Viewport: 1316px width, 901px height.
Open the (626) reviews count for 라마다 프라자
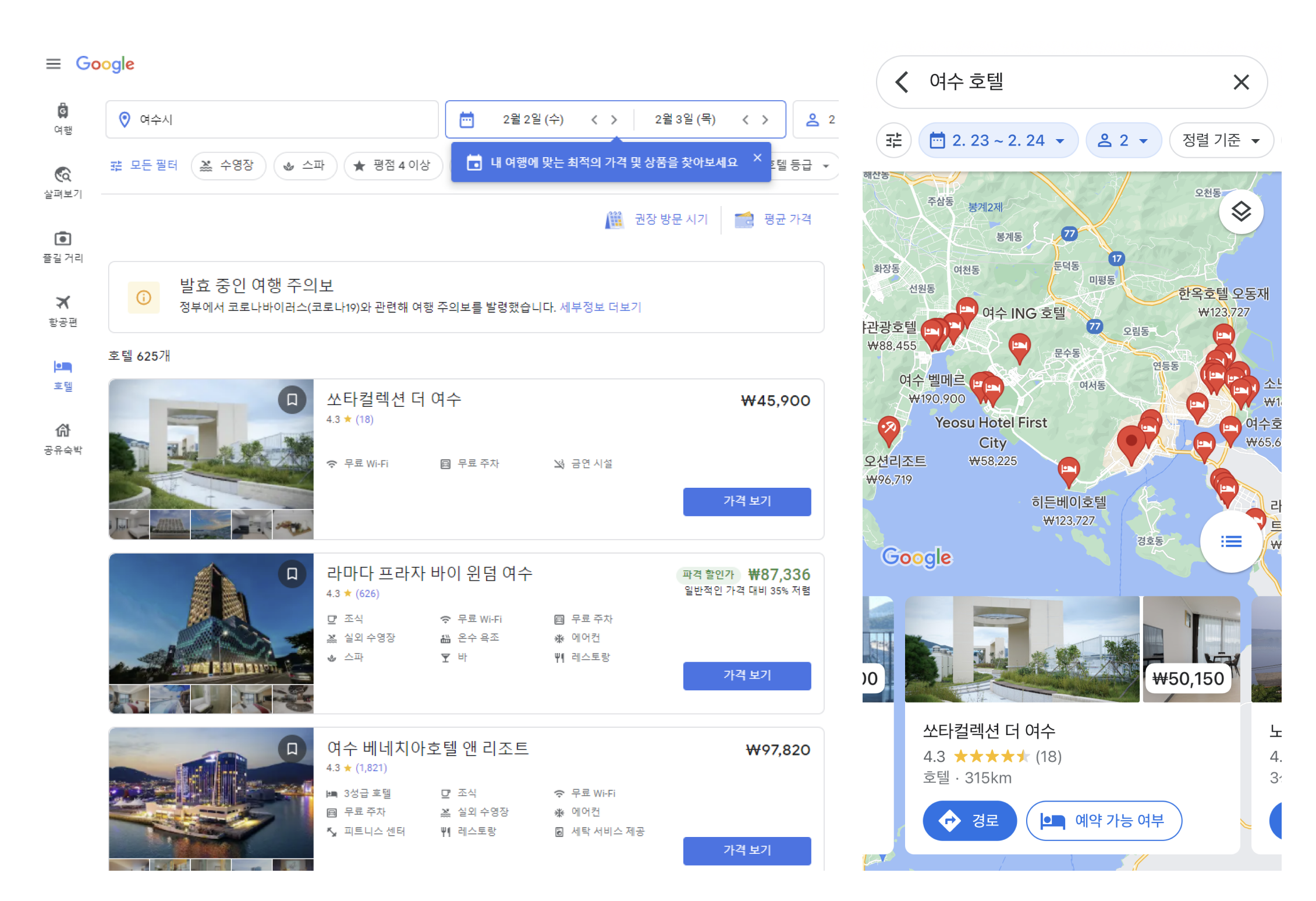[367, 594]
